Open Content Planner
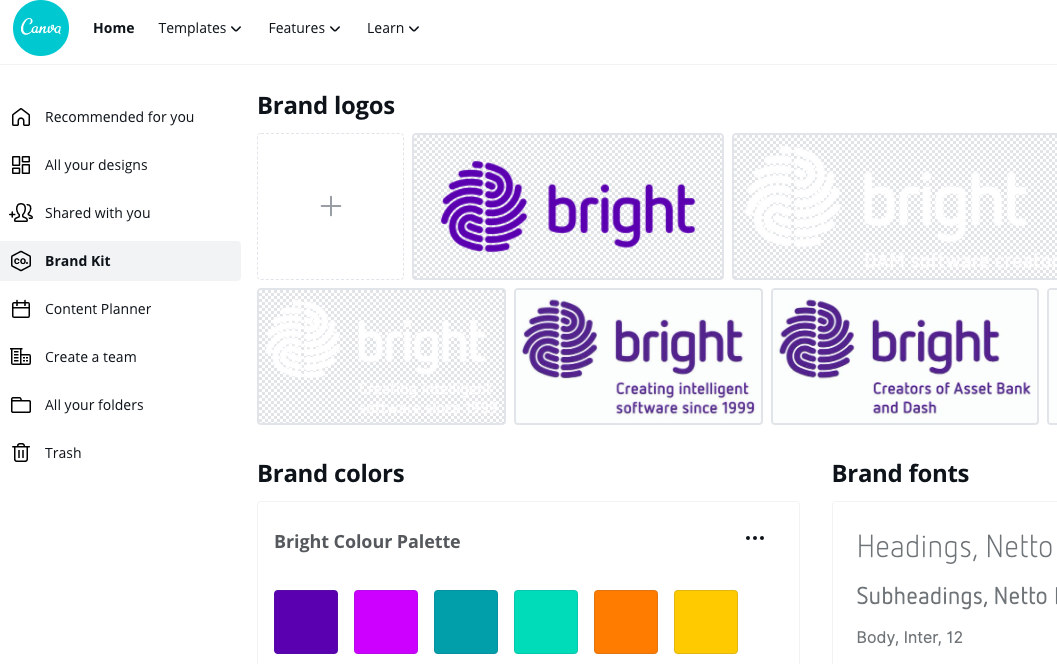Image resolution: width=1057 pixels, height=664 pixels. [x=98, y=309]
